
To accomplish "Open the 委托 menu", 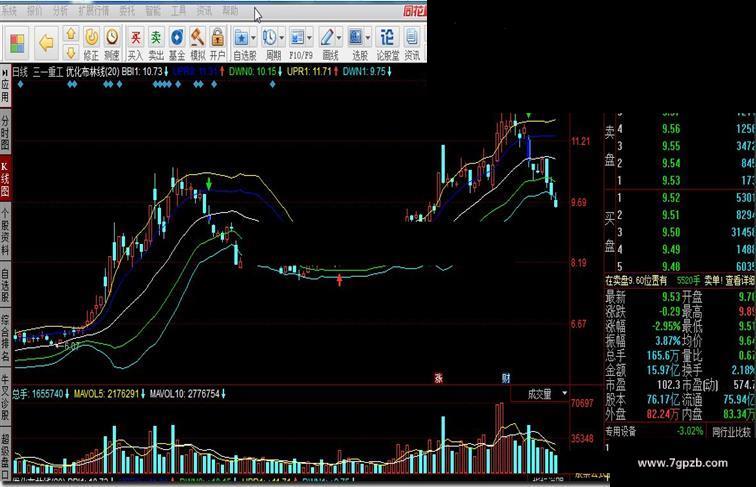I will click(x=127, y=11).
